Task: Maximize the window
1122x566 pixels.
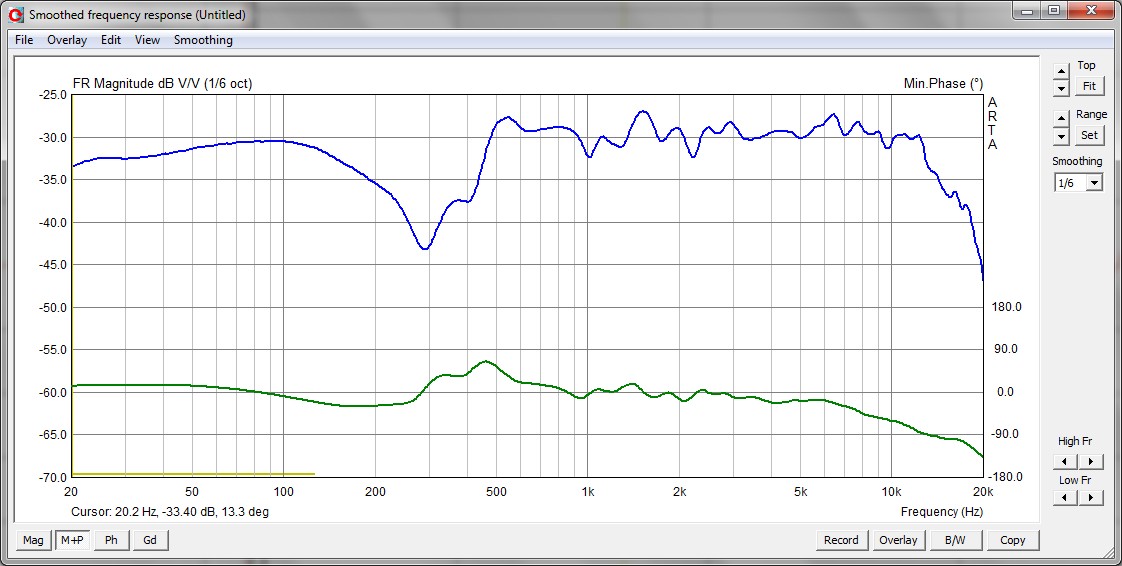Action: point(1054,10)
